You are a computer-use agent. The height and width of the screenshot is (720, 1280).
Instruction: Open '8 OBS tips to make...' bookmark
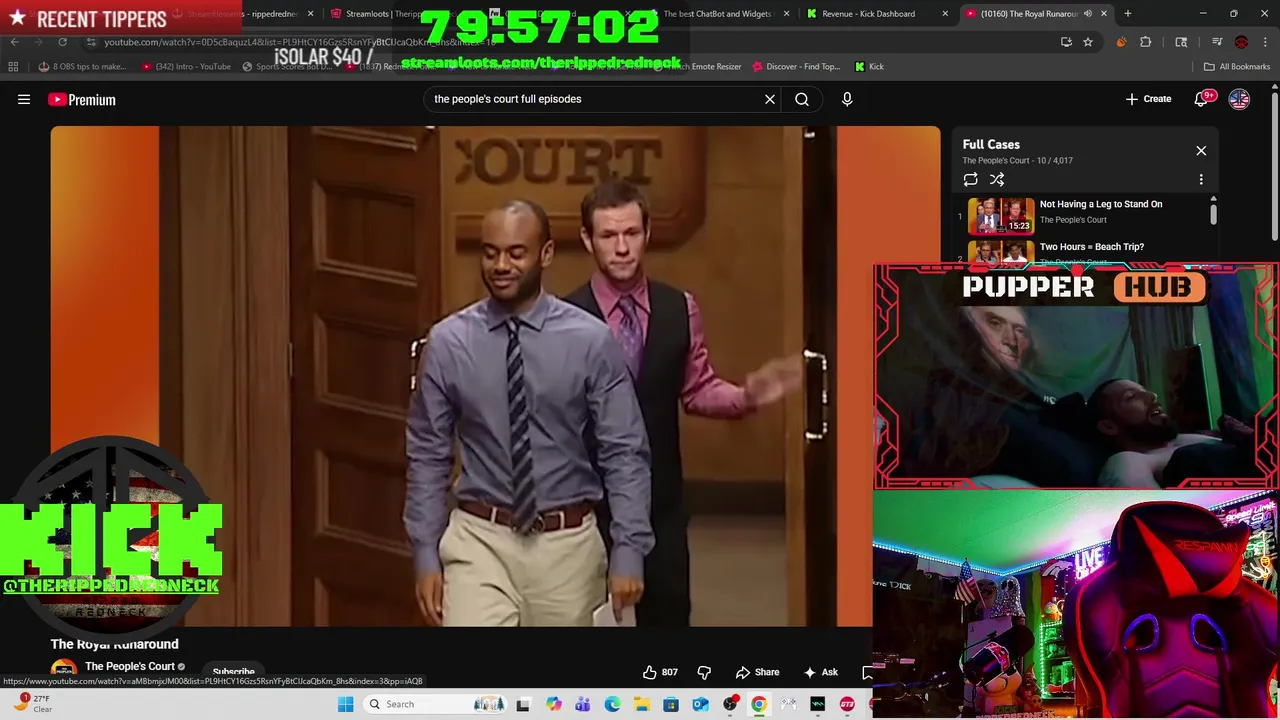coord(82,67)
